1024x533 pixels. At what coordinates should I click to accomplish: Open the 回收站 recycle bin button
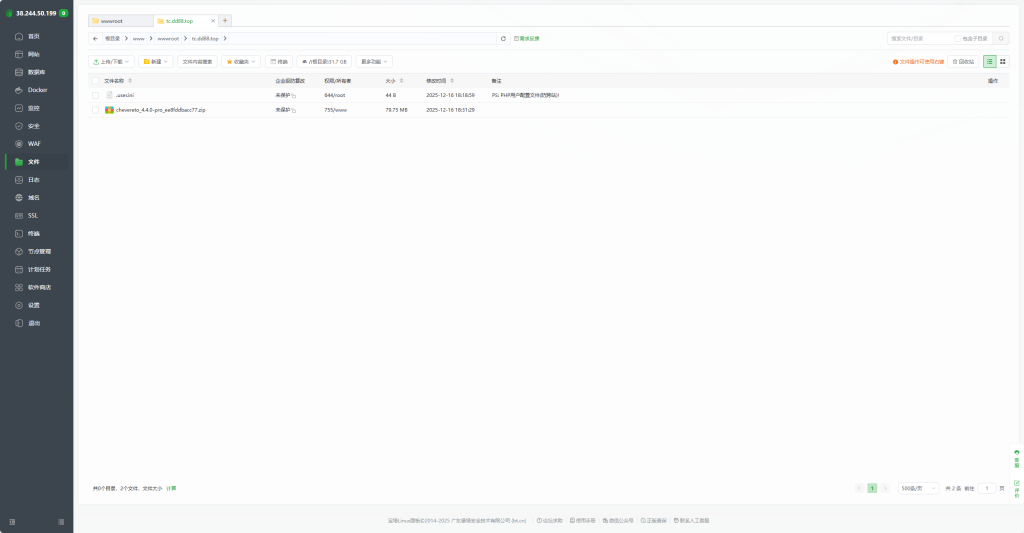963,61
